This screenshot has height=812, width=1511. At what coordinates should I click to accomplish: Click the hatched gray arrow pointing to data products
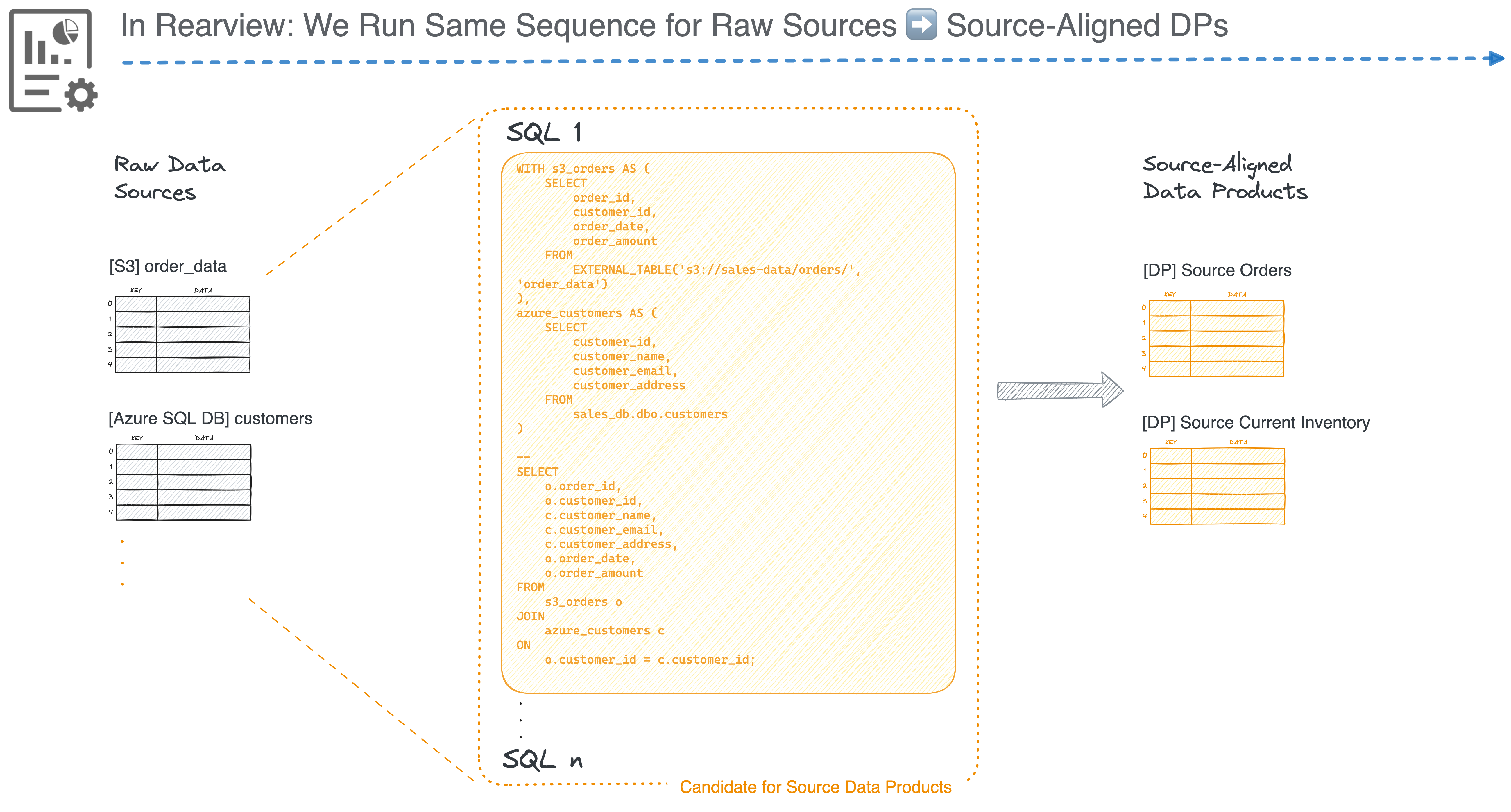pyautogui.click(x=1060, y=390)
